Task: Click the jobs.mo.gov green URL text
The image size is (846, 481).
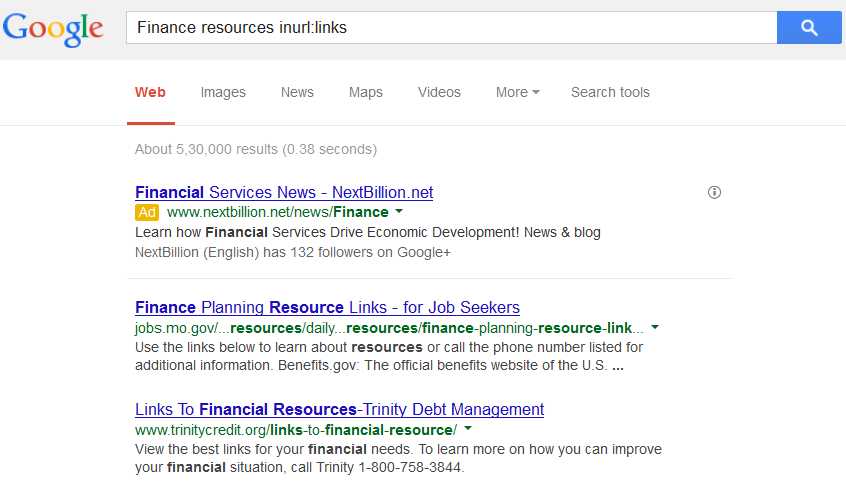Action: [389, 328]
